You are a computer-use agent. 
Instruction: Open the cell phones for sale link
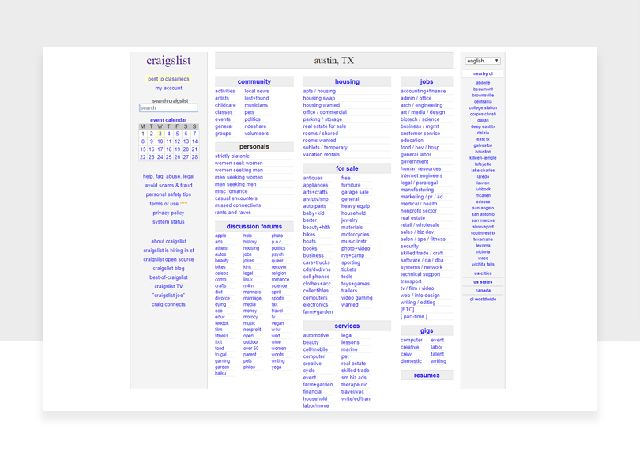(316, 276)
